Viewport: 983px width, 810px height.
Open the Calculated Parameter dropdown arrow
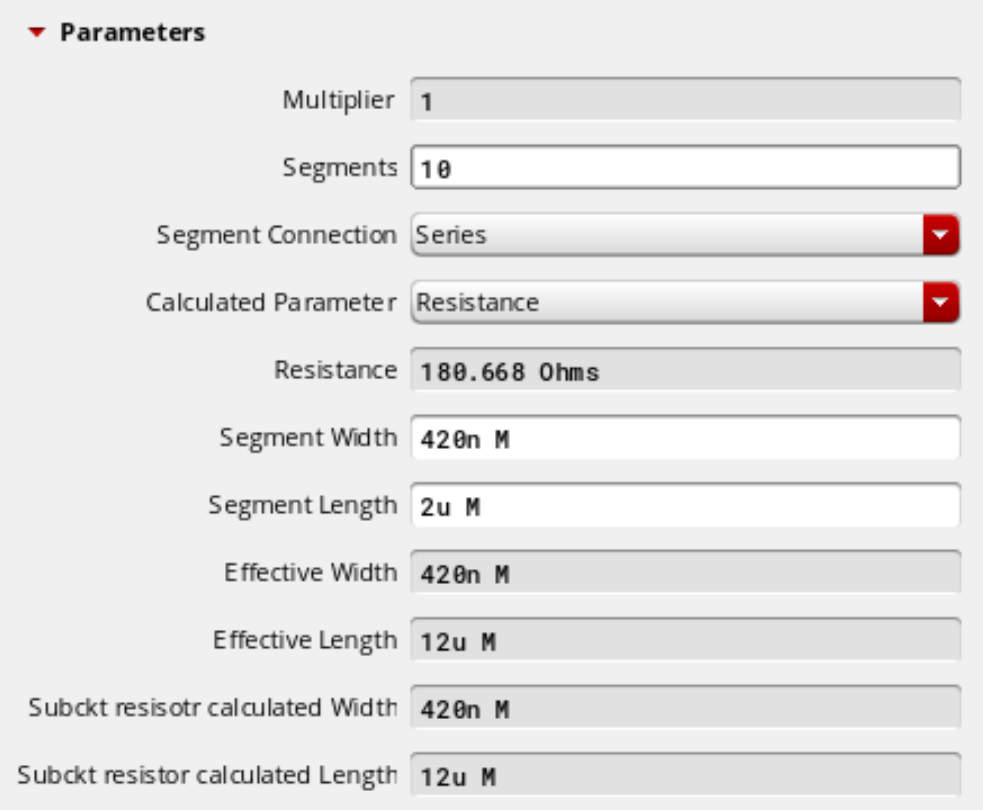point(941,302)
